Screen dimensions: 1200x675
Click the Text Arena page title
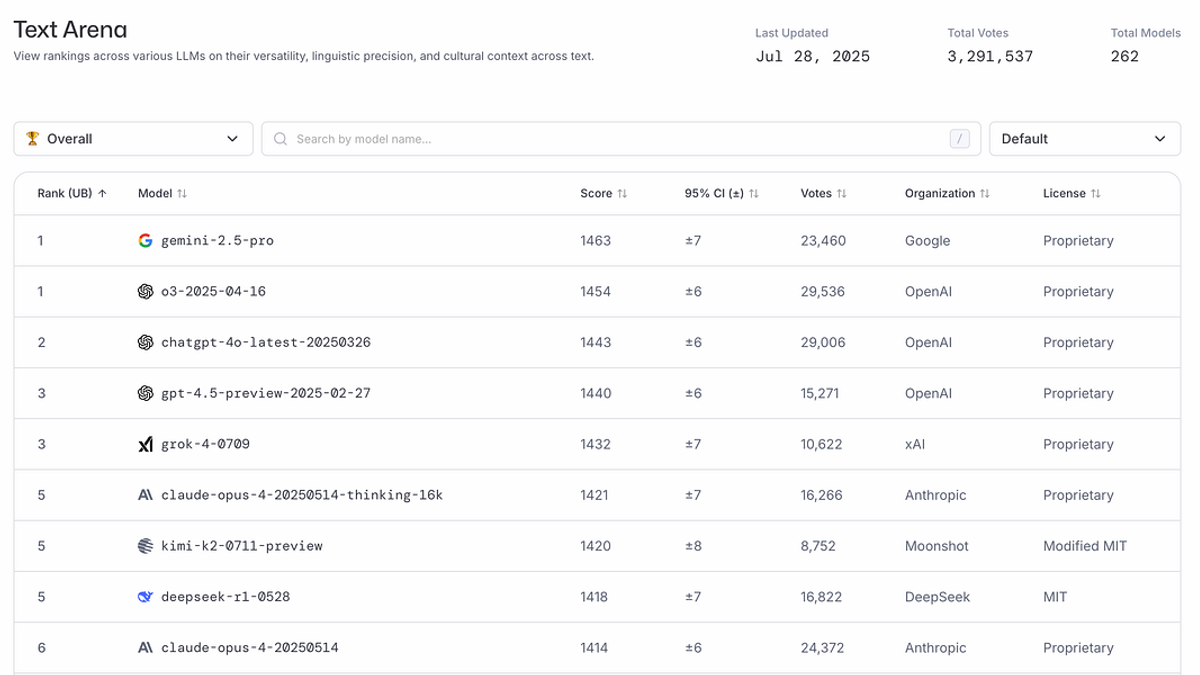coord(70,30)
